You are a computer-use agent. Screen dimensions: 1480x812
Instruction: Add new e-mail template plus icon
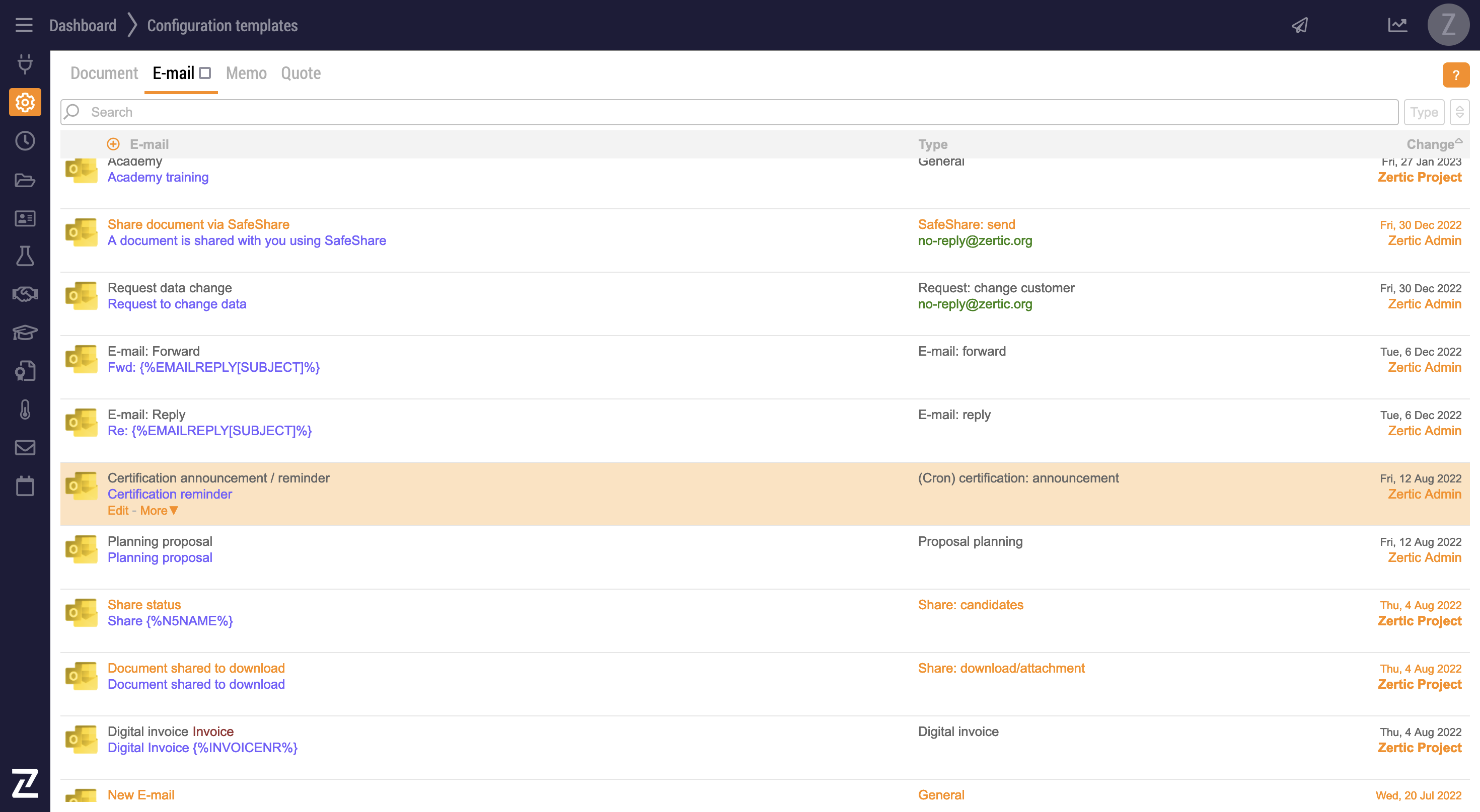113,144
